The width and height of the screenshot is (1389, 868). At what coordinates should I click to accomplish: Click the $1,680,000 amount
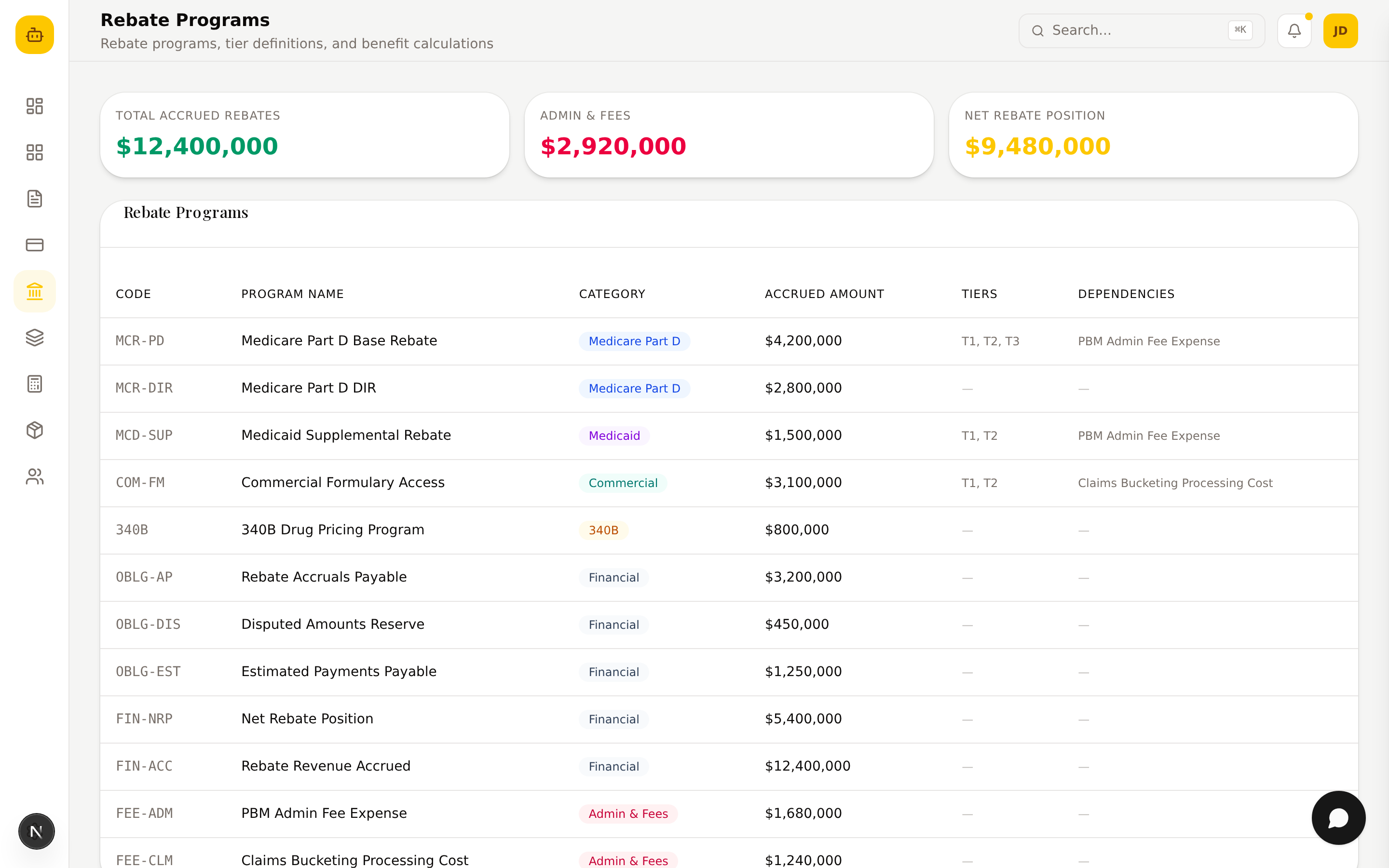click(803, 814)
